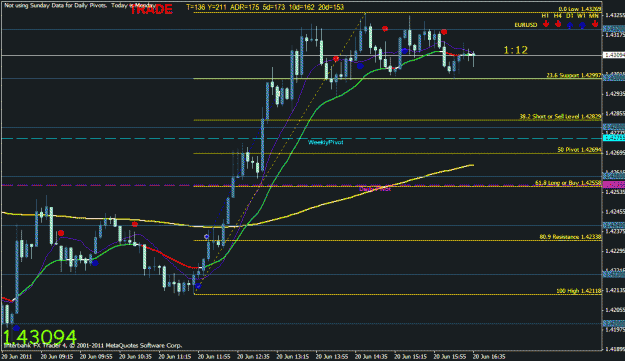Click the cyan weekly pivot price tag
The height and width of the screenshot is (361, 625).
coord(614,138)
